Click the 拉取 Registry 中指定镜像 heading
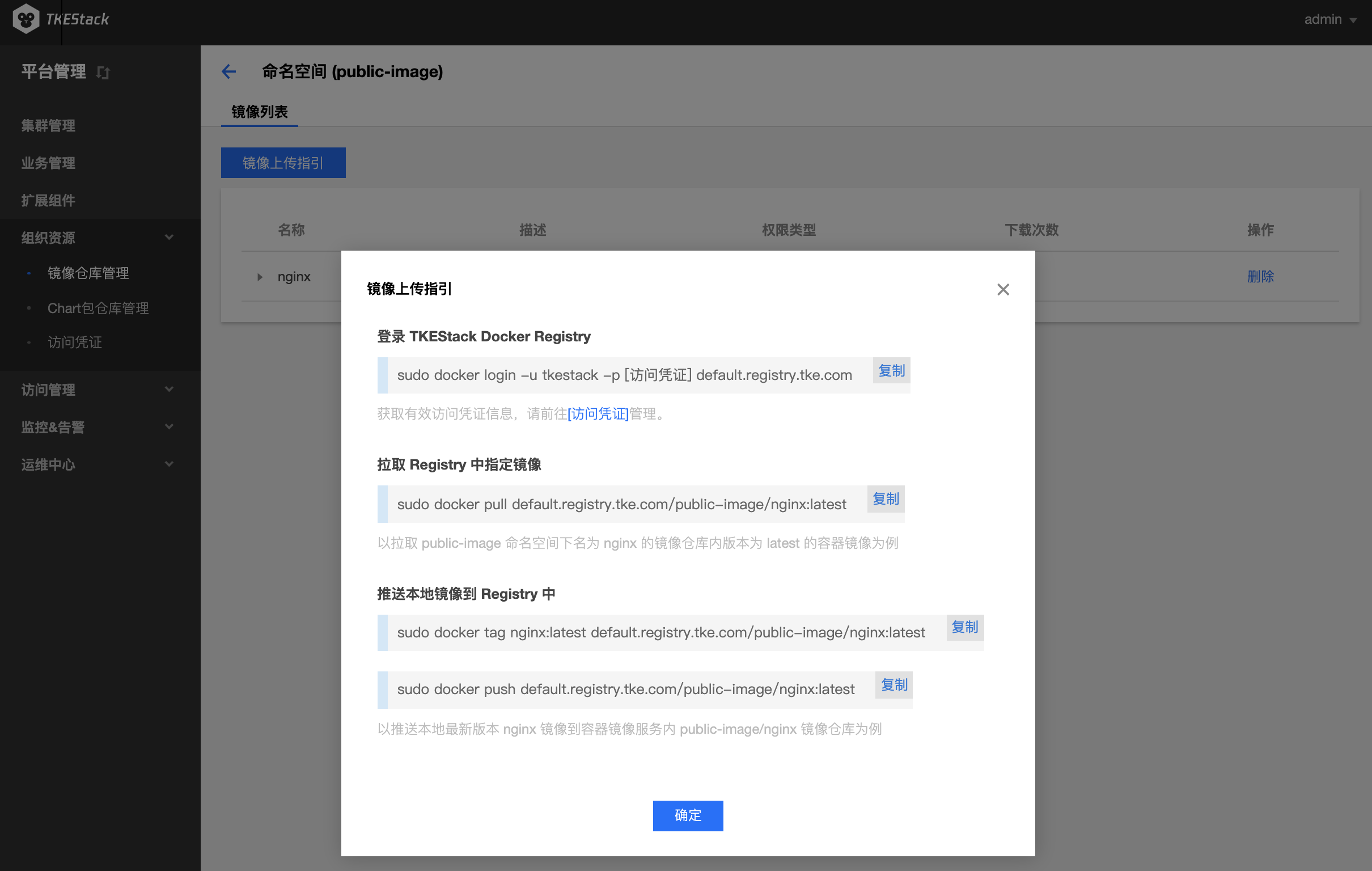The width and height of the screenshot is (1372, 871). 459,465
